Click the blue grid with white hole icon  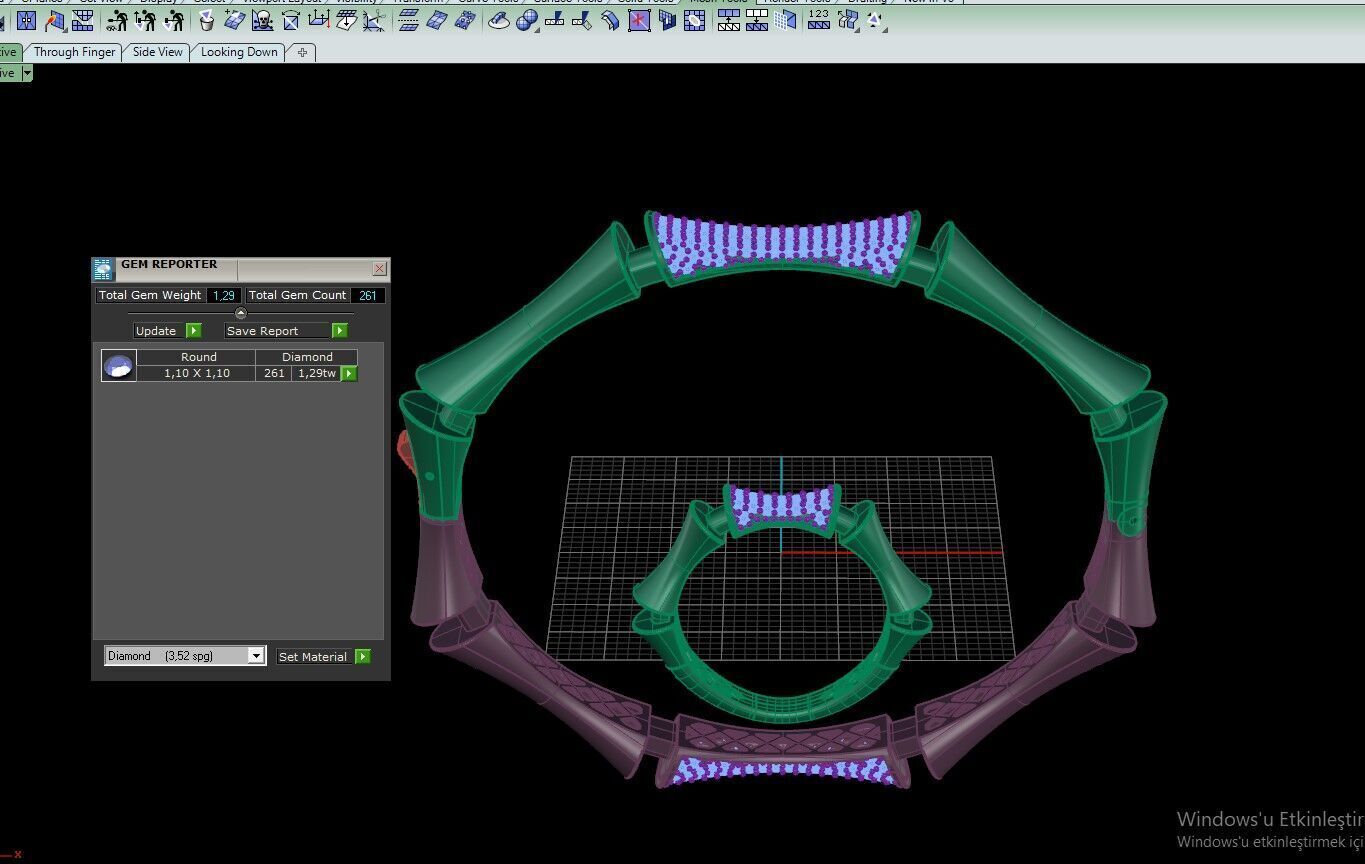click(695, 20)
